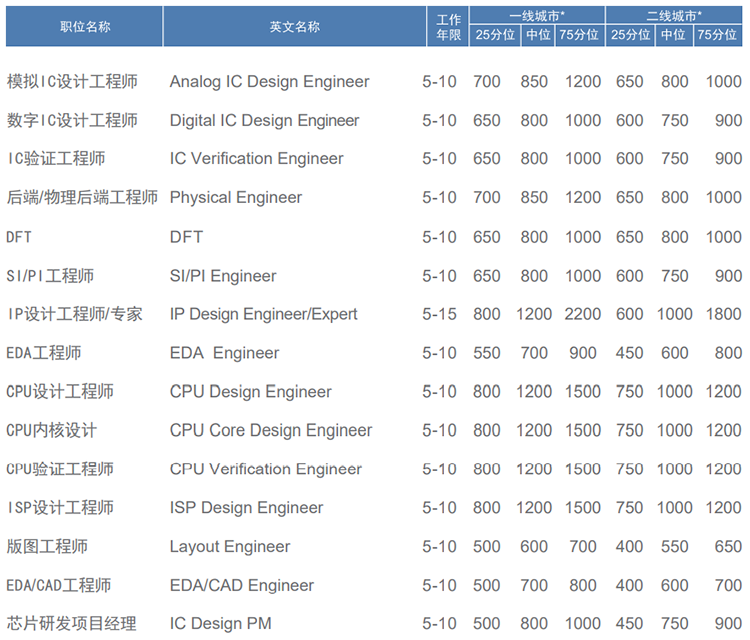This screenshot has width=750, height=640.
Task: Select the IC Design PM cell
Action: pyautogui.click(x=220, y=625)
